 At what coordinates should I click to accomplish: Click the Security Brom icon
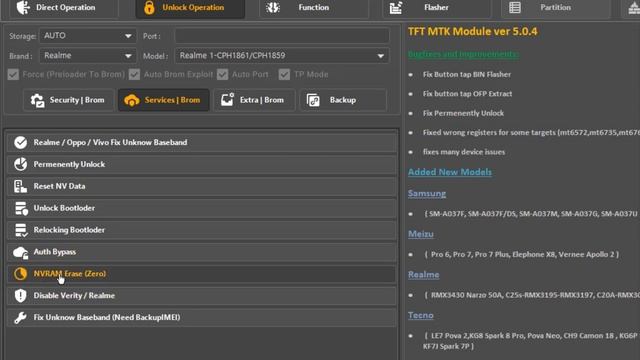[x=38, y=100]
